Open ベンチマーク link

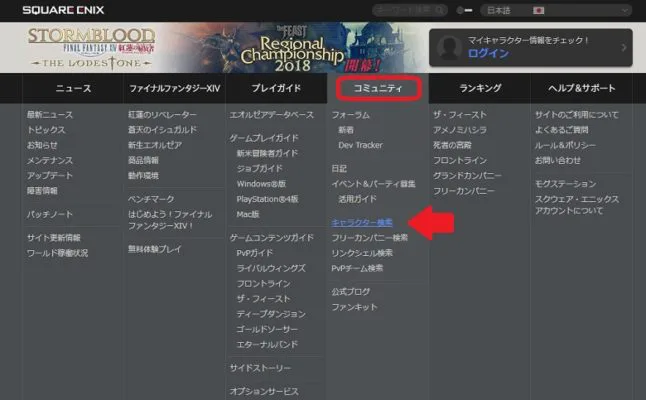point(151,199)
